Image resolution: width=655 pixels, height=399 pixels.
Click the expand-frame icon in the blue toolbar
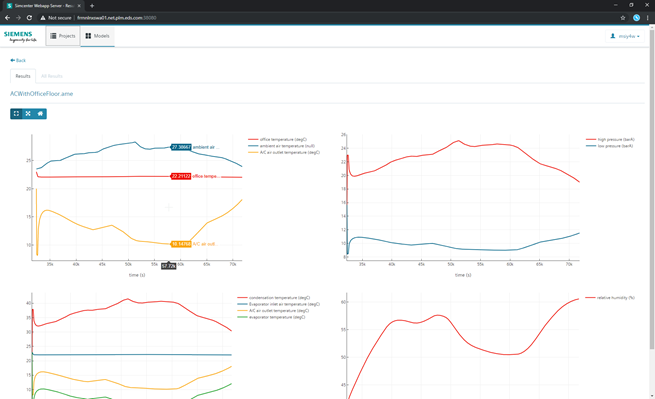coord(16,114)
